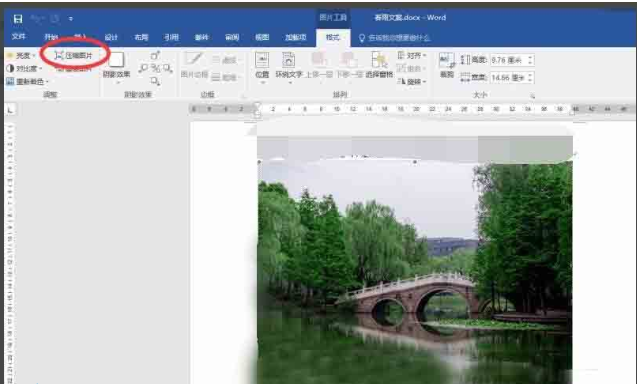Screen dimensions: 637x384
Task: Switch to the 布局 (Layout) tab
Action: pyautogui.click(x=141, y=37)
